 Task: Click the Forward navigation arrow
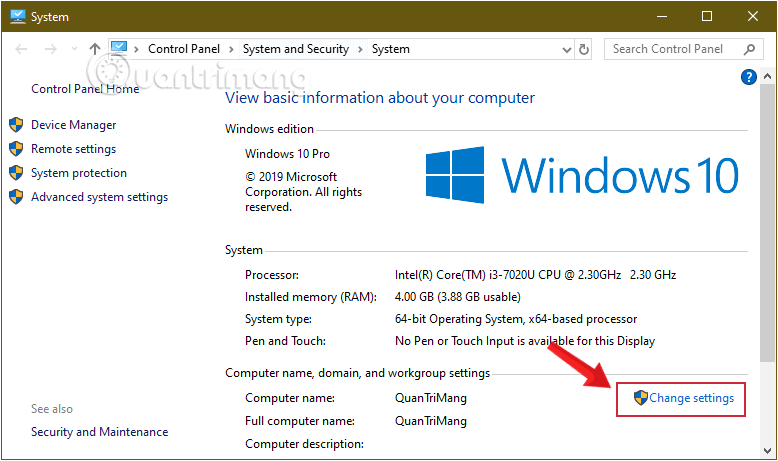pos(50,49)
